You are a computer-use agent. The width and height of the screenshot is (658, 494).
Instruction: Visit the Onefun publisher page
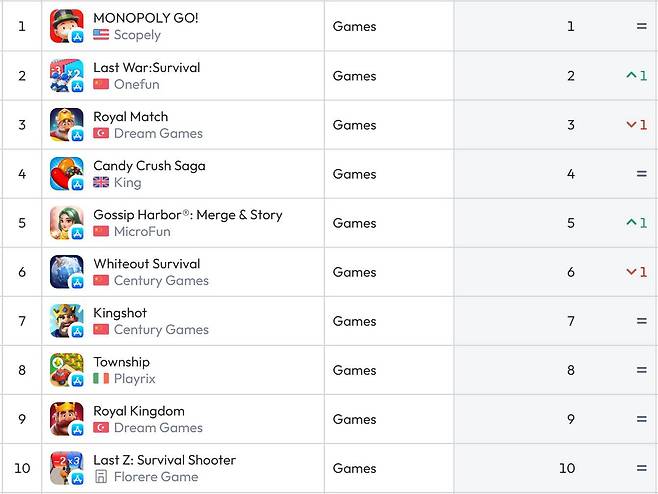coord(137,84)
